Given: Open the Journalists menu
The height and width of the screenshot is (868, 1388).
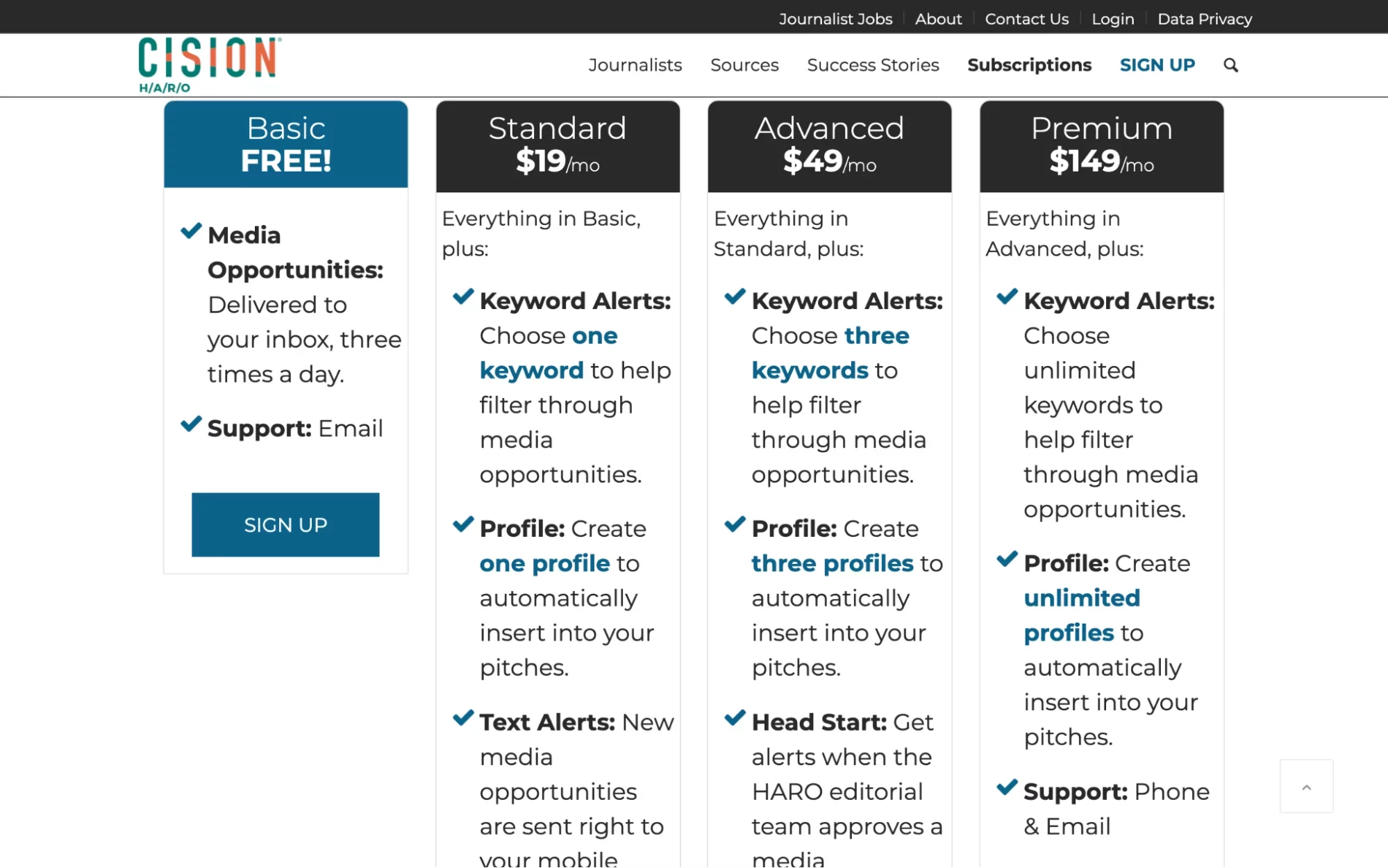Looking at the screenshot, I should pyautogui.click(x=635, y=65).
